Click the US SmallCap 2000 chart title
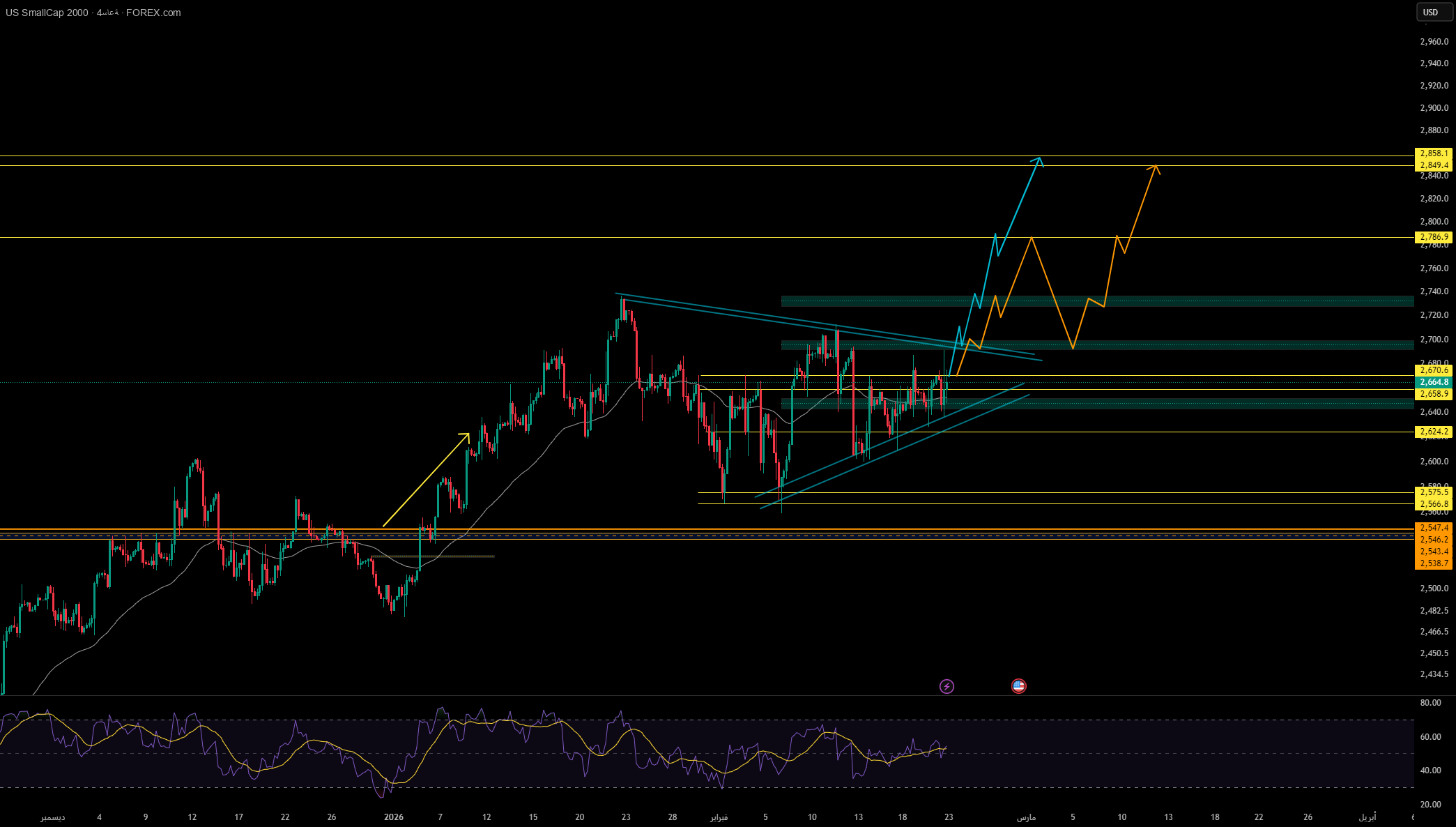Screen dimensions: 1456x827 click(x=47, y=13)
